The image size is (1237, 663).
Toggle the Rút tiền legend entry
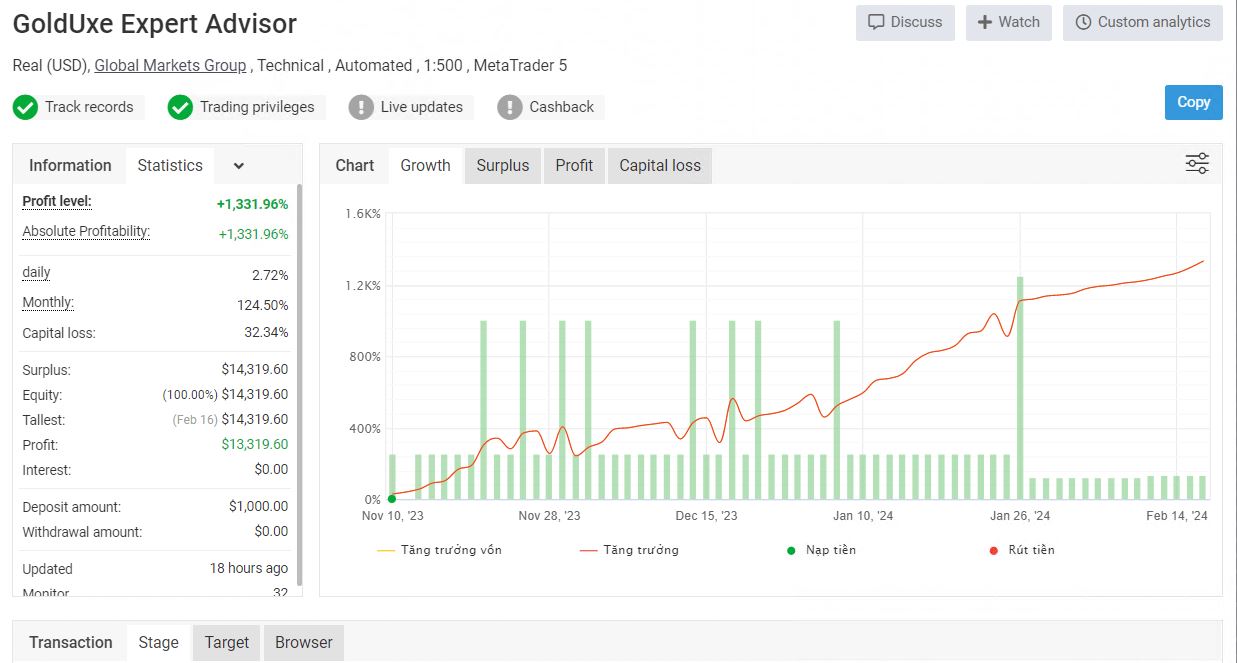(x=1021, y=550)
